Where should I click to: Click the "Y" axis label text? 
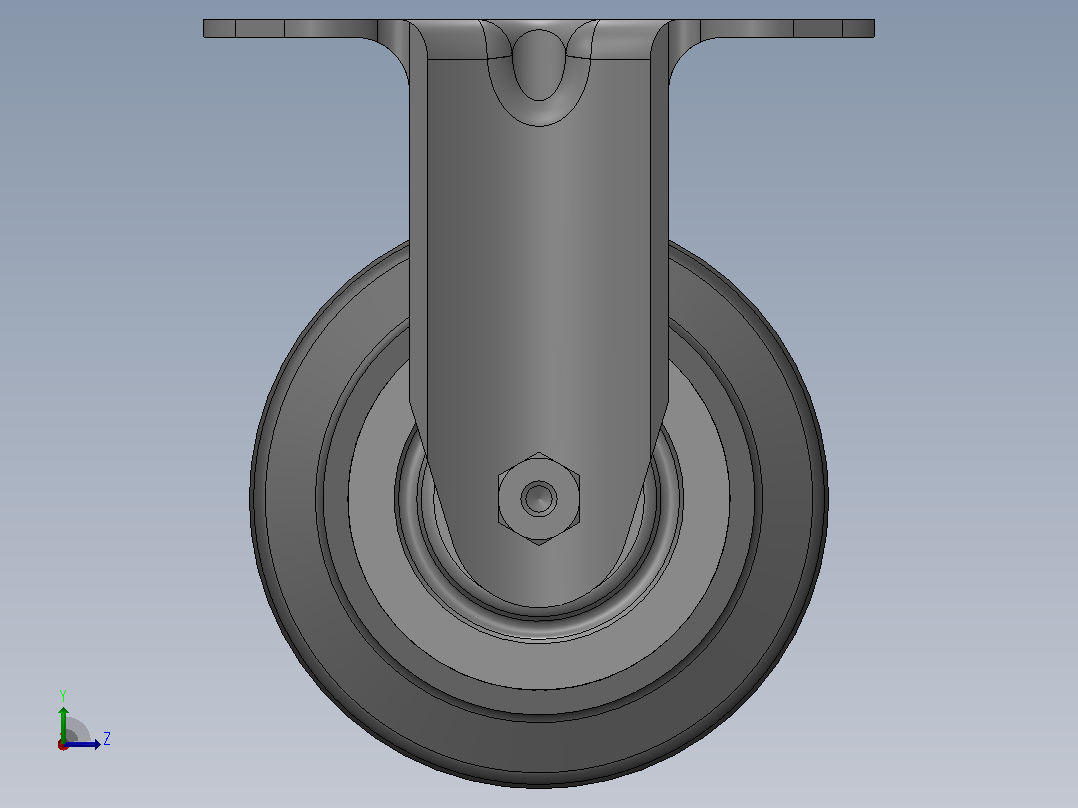coord(63,696)
